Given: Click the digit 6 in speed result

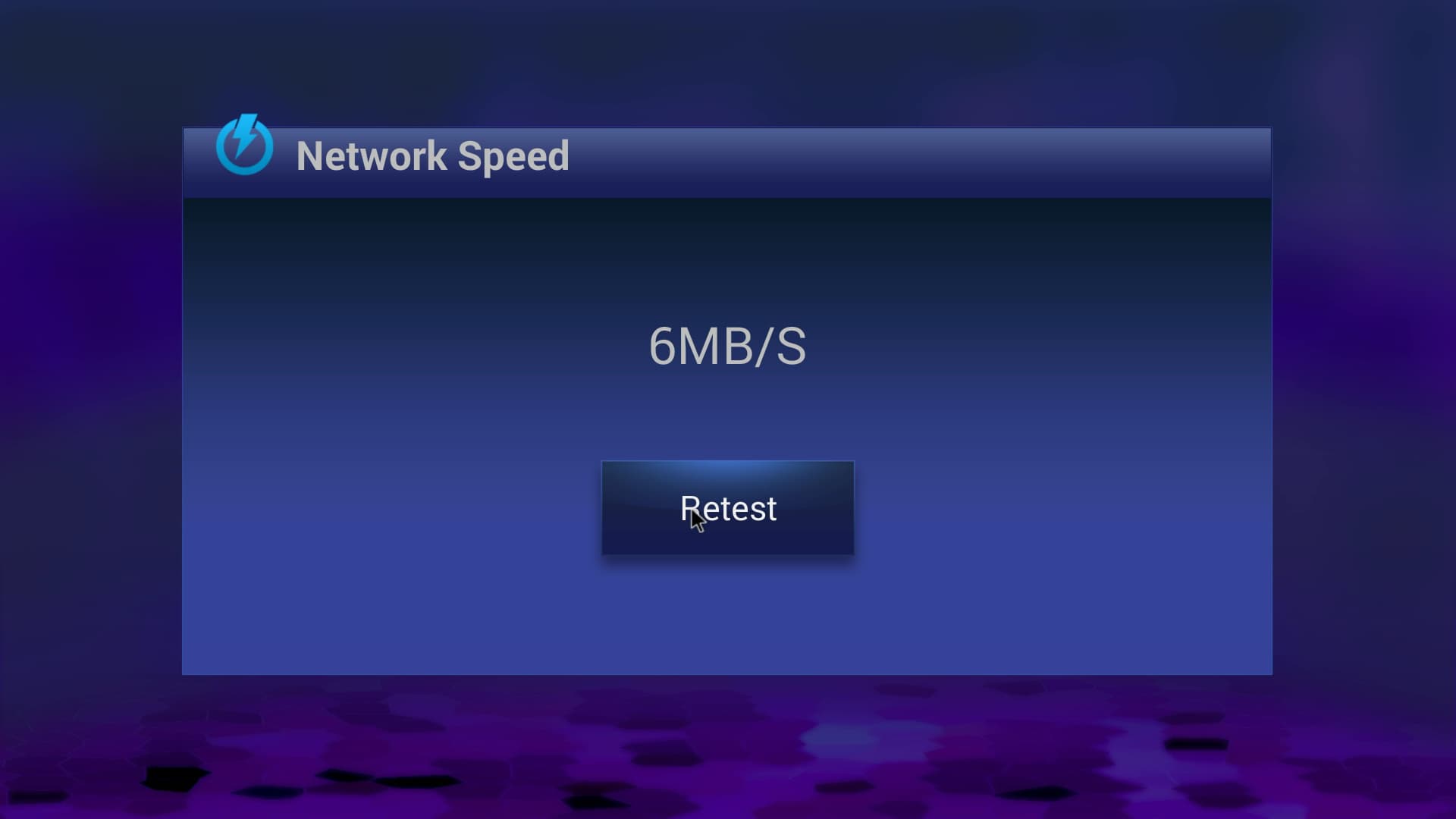Looking at the screenshot, I should pos(661,347).
